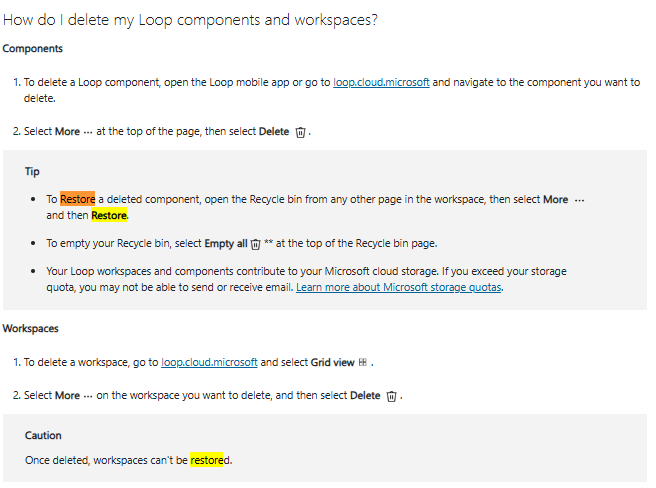Image resolution: width=656 pixels, height=488 pixels.
Task: Open loop.cloud.microsoft link under Workspaces
Action: pos(209,362)
